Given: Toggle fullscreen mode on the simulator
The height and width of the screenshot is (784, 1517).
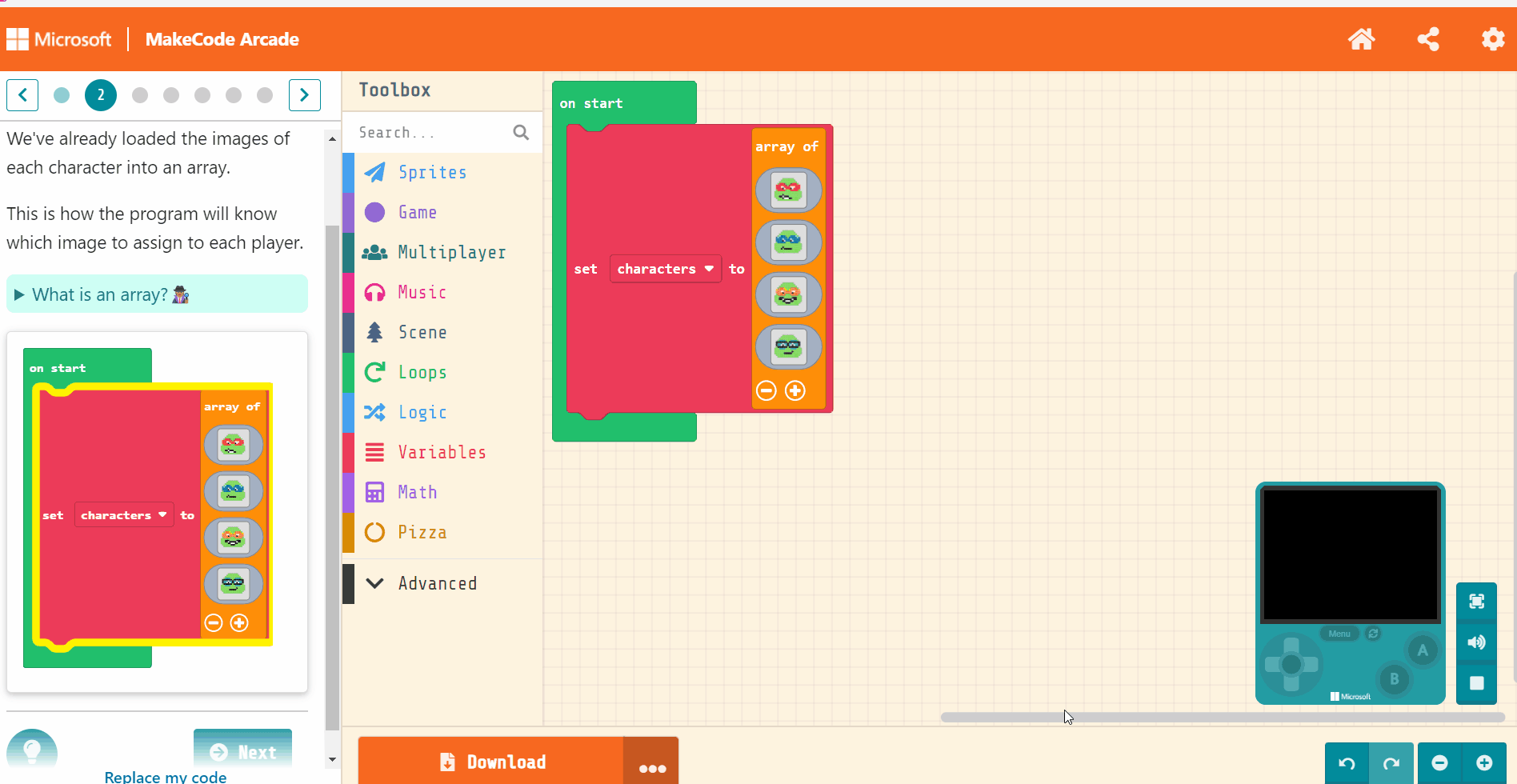Looking at the screenshot, I should 1476,601.
